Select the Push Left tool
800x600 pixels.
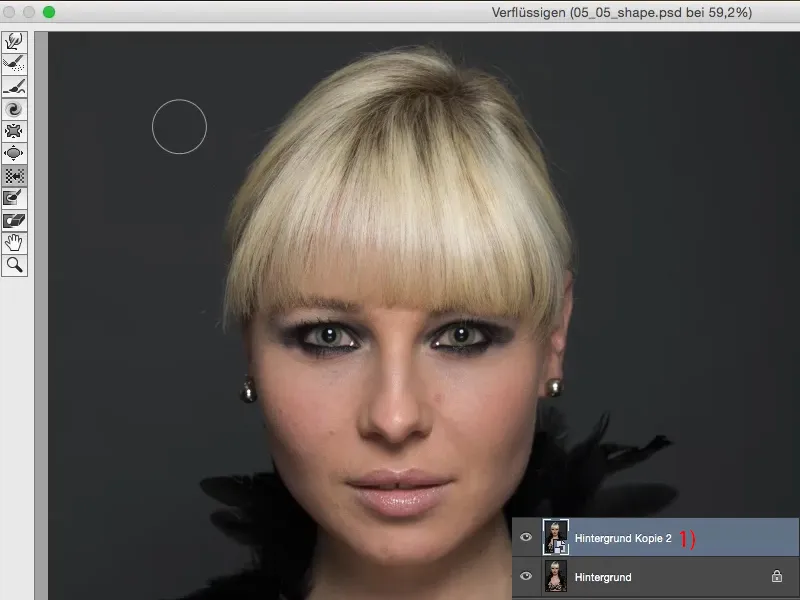13,175
